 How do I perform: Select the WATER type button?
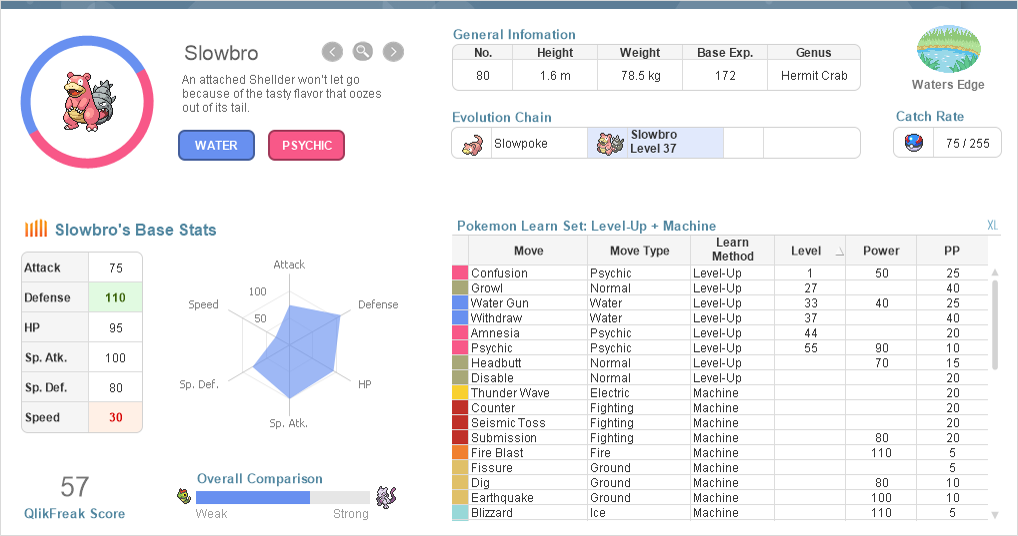[216, 146]
